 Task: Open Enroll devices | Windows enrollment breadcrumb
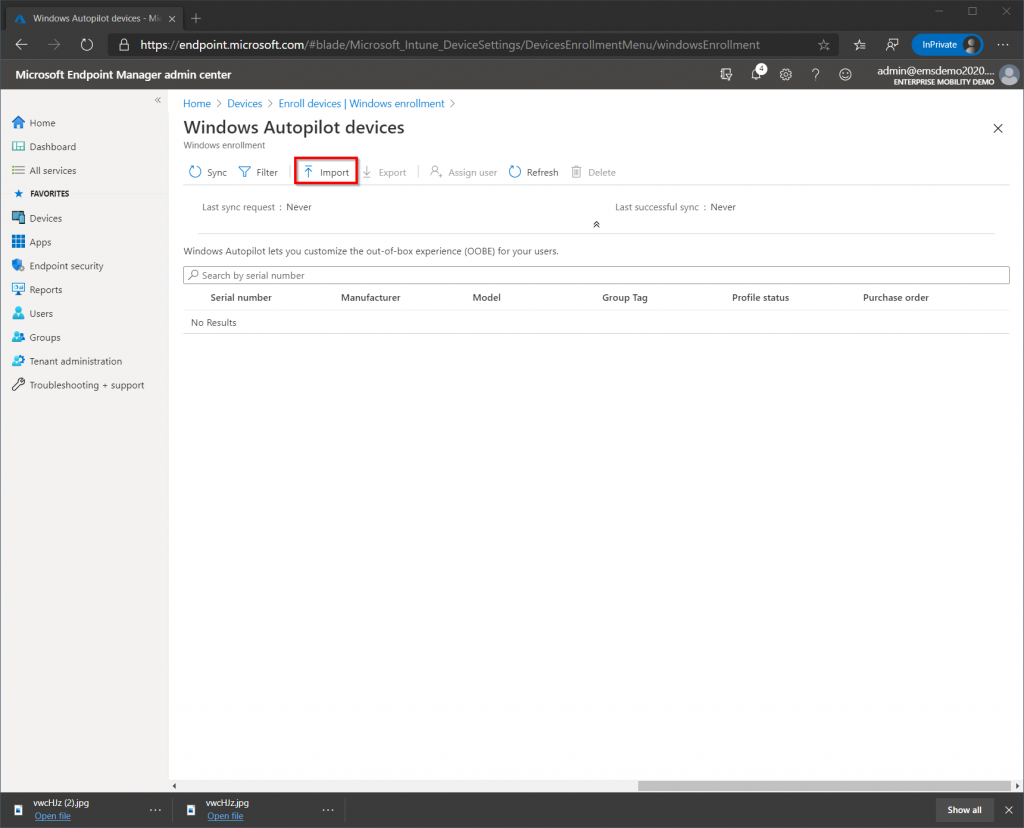361,104
